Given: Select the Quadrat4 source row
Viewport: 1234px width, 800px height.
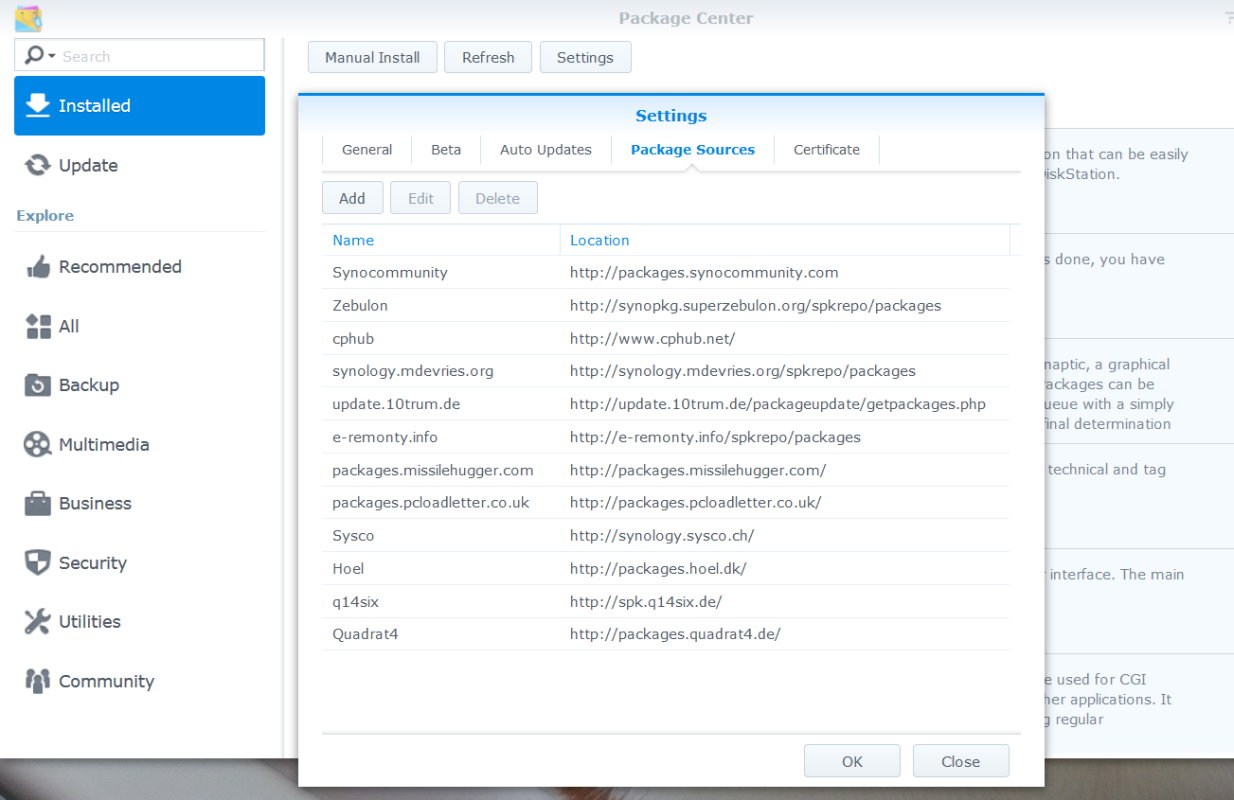Looking at the screenshot, I should coord(665,634).
